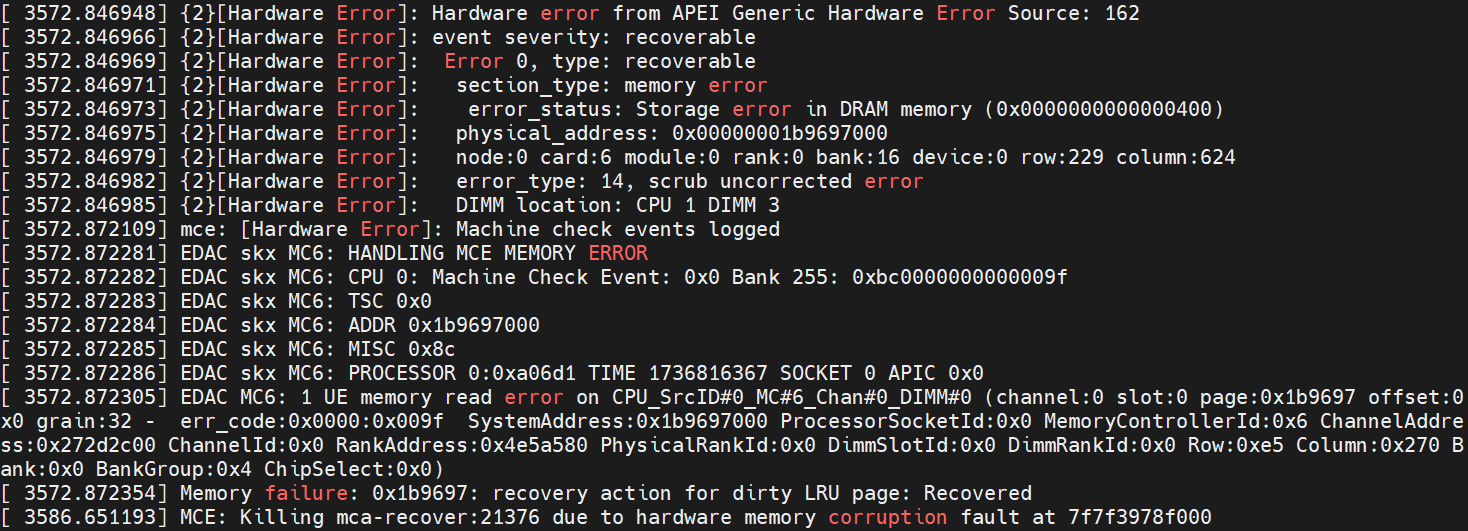
Task: Click 'section_type: memory error' text
Action: (612, 85)
